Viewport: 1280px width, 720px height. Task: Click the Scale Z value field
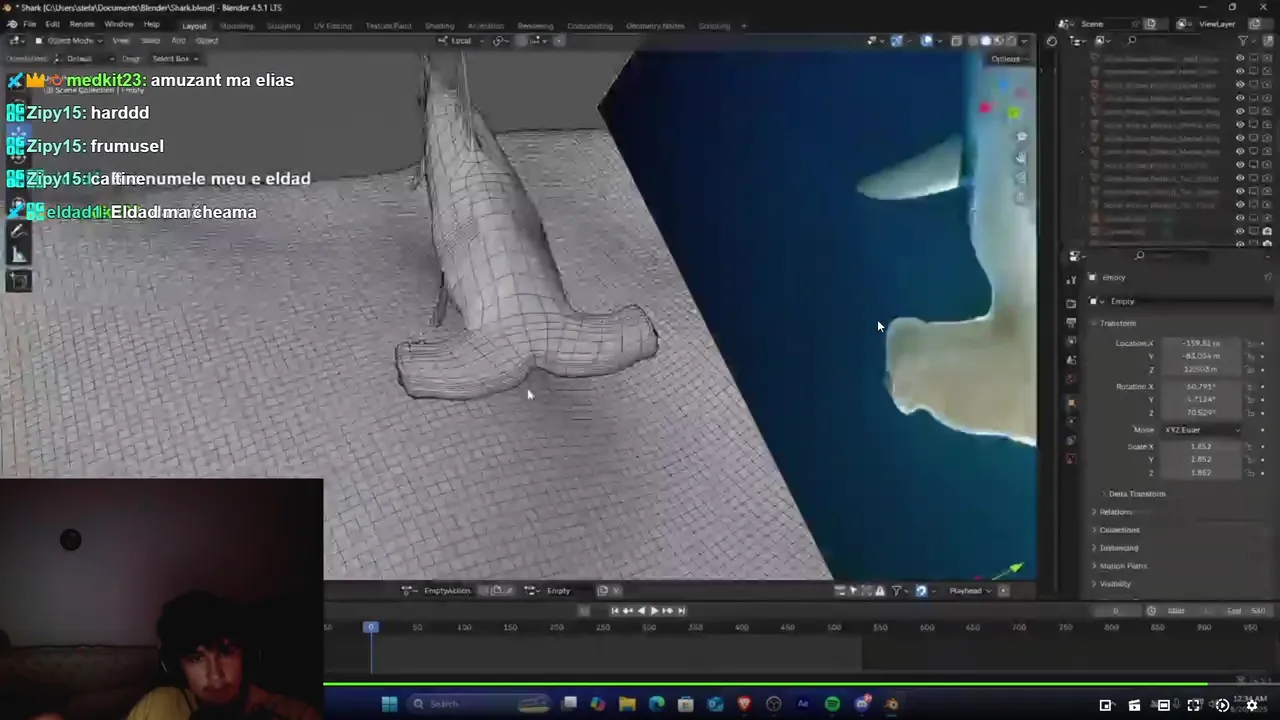coord(1200,473)
